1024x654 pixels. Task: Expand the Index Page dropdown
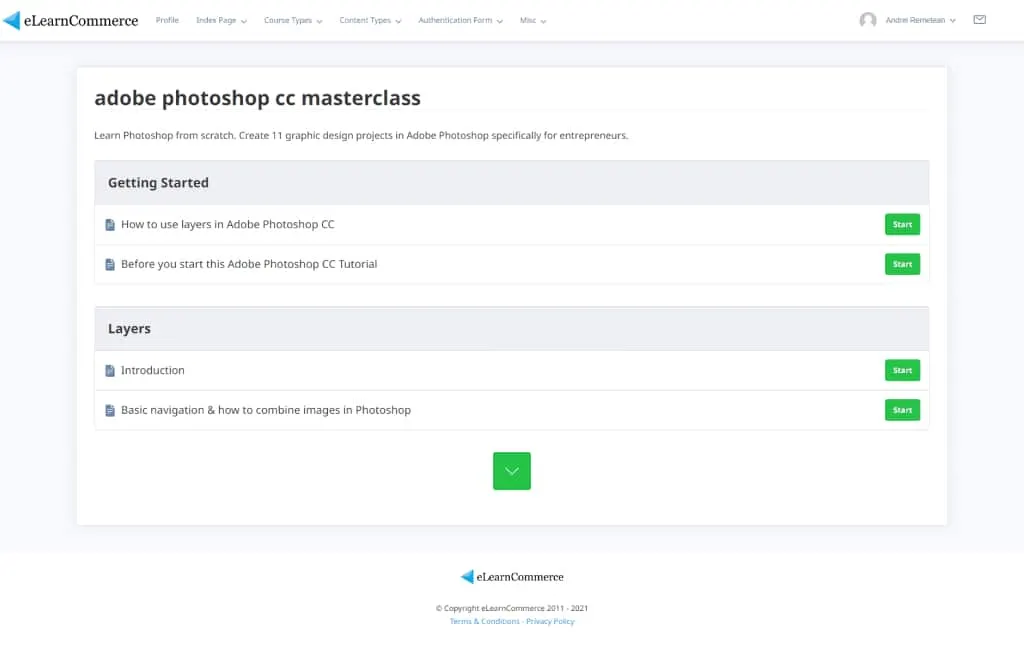pyautogui.click(x=221, y=20)
